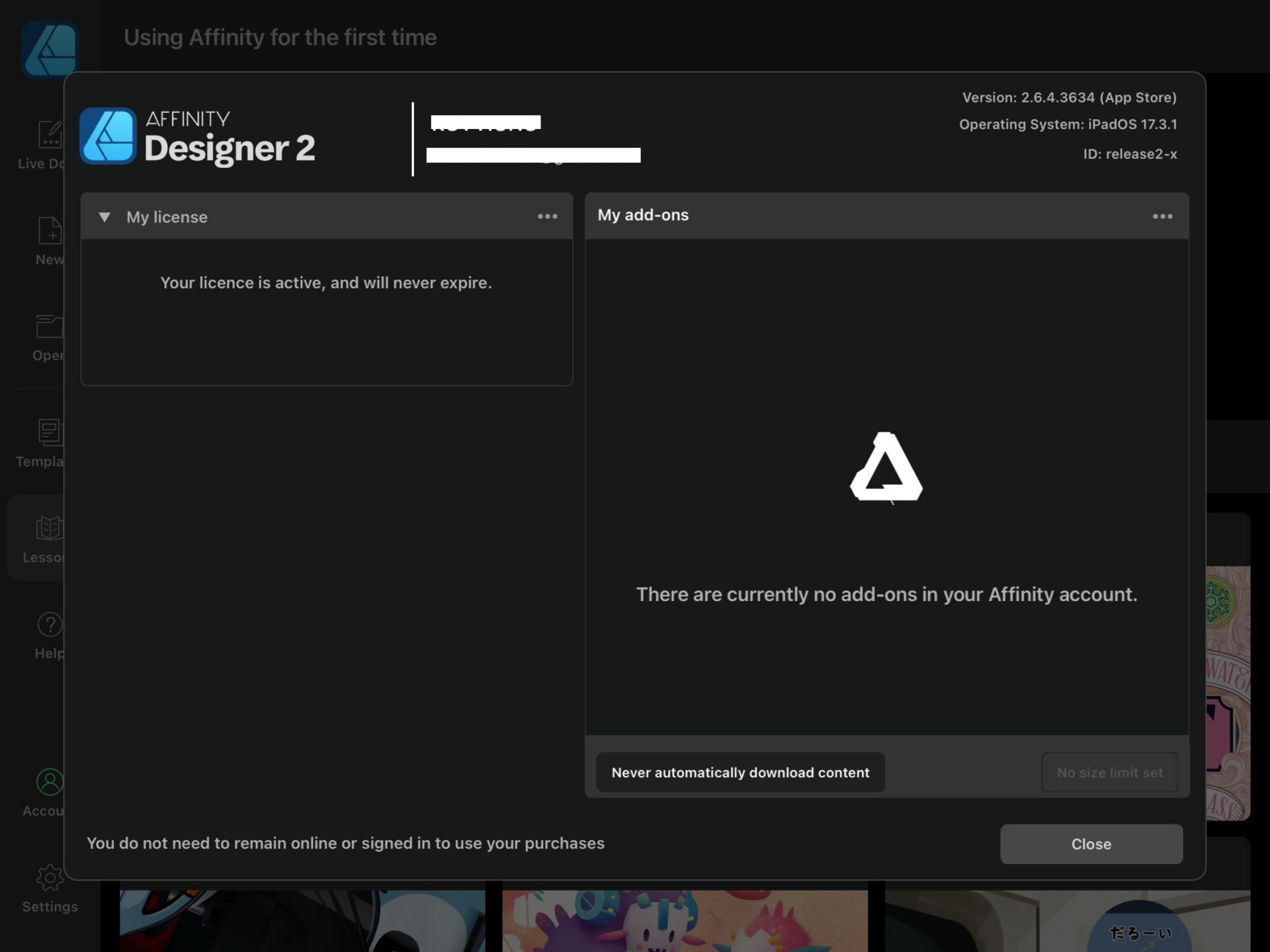Click the Affinity triangle add-ons logo

click(x=886, y=467)
